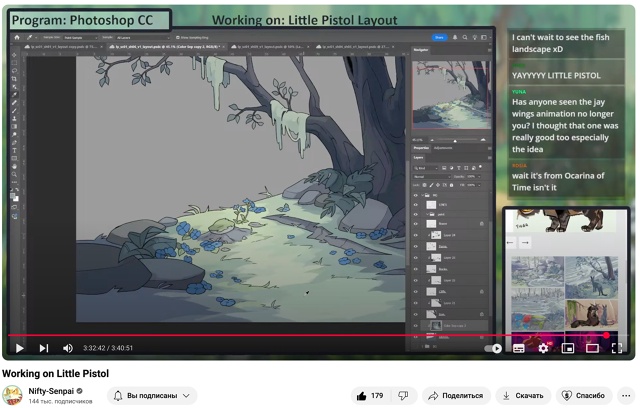Viewport: 640px width, 408px height.
Task: Switch to the fourth document tab
Action: 354,47
